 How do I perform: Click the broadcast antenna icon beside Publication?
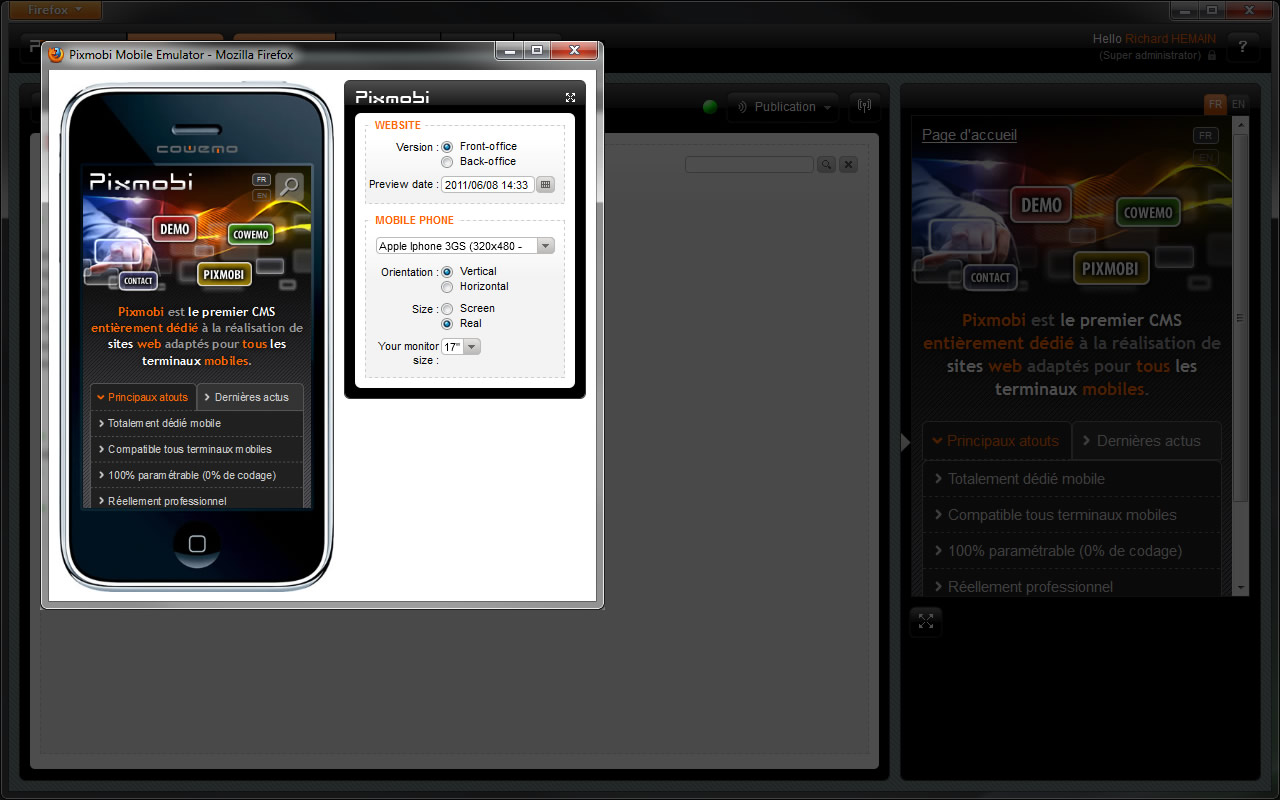point(864,106)
